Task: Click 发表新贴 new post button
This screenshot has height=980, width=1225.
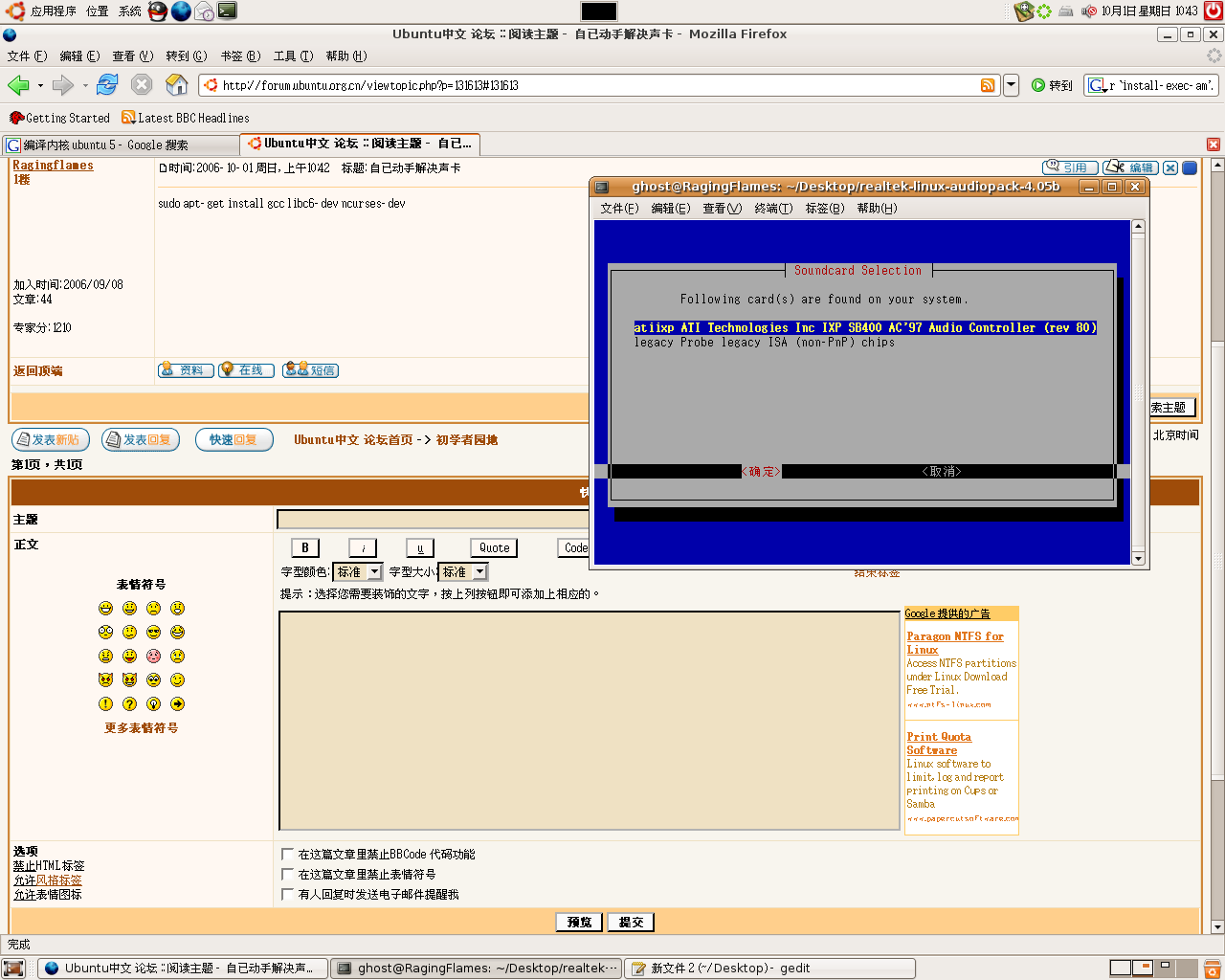Action: pyautogui.click(x=50, y=440)
